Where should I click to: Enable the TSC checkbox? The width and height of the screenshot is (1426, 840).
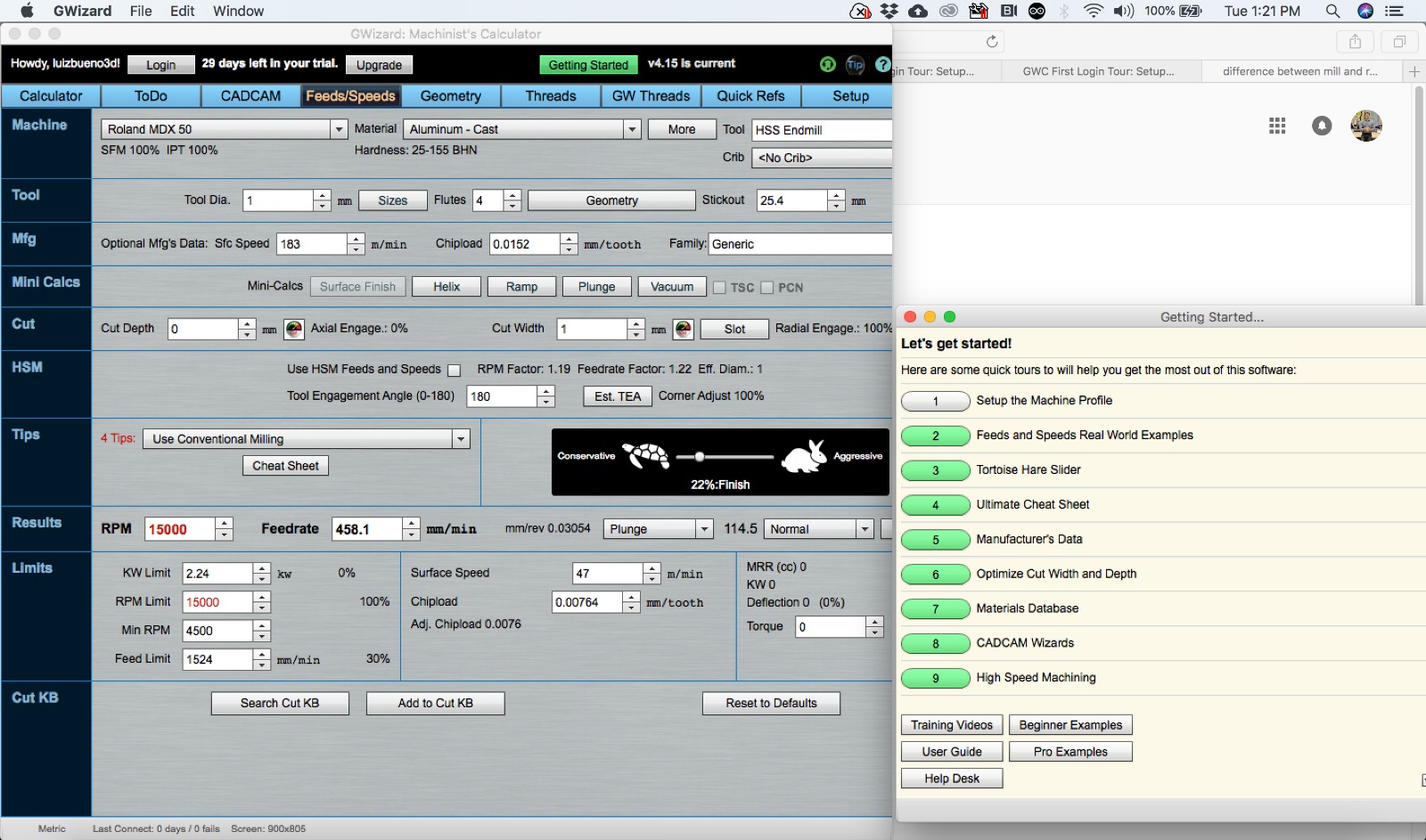719,288
